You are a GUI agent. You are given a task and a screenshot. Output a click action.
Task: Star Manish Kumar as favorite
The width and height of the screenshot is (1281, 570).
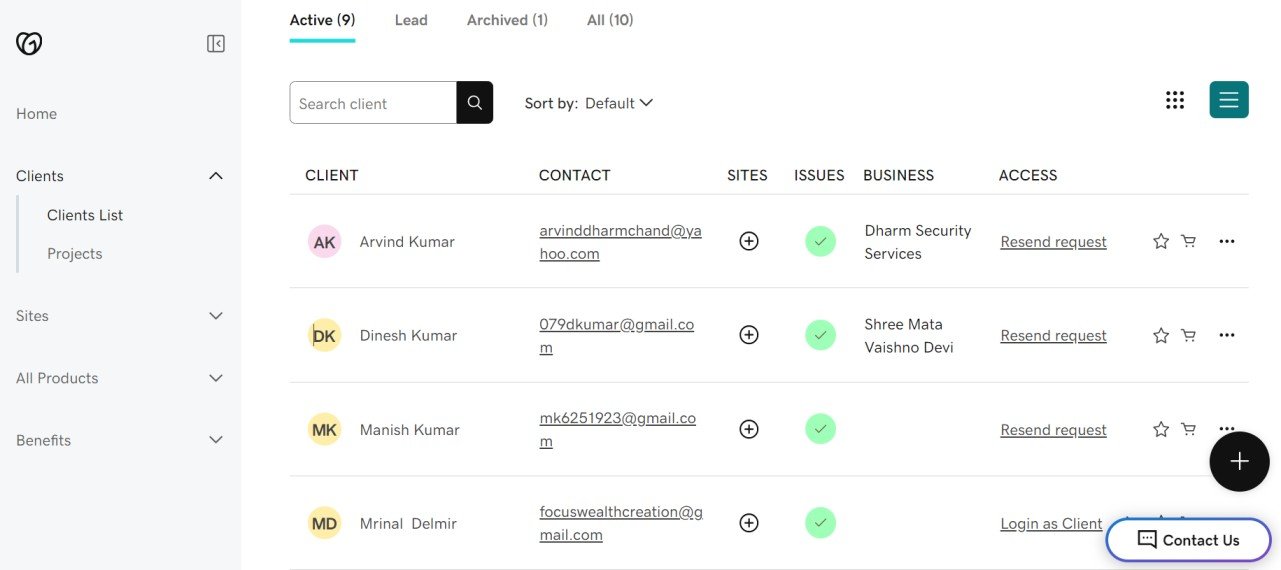tap(1161, 429)
